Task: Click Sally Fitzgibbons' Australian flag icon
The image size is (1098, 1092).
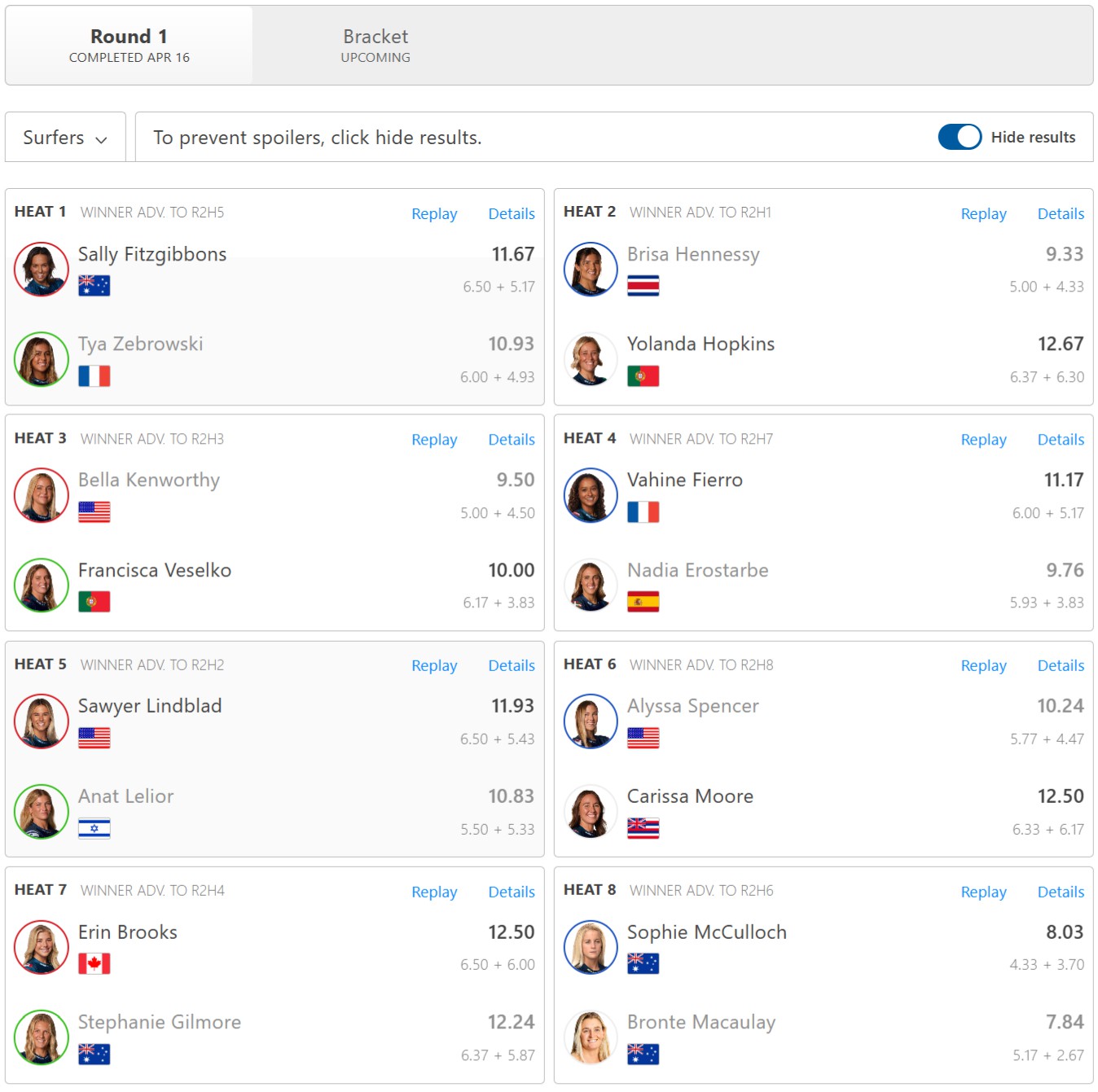Action: tap(94, 286)
